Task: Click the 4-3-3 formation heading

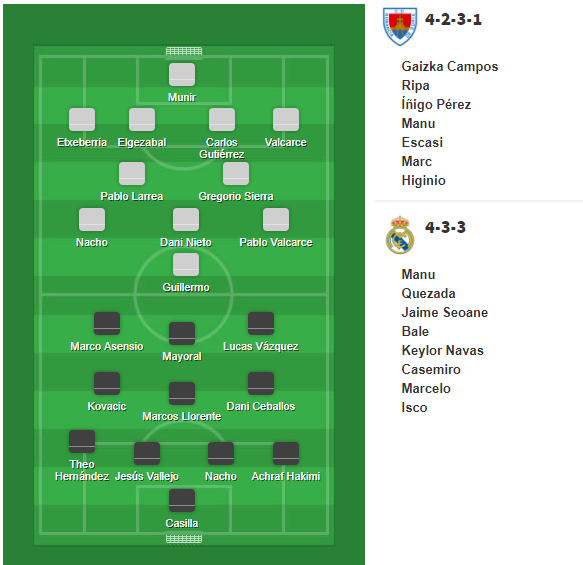Action: click(445, 227)
